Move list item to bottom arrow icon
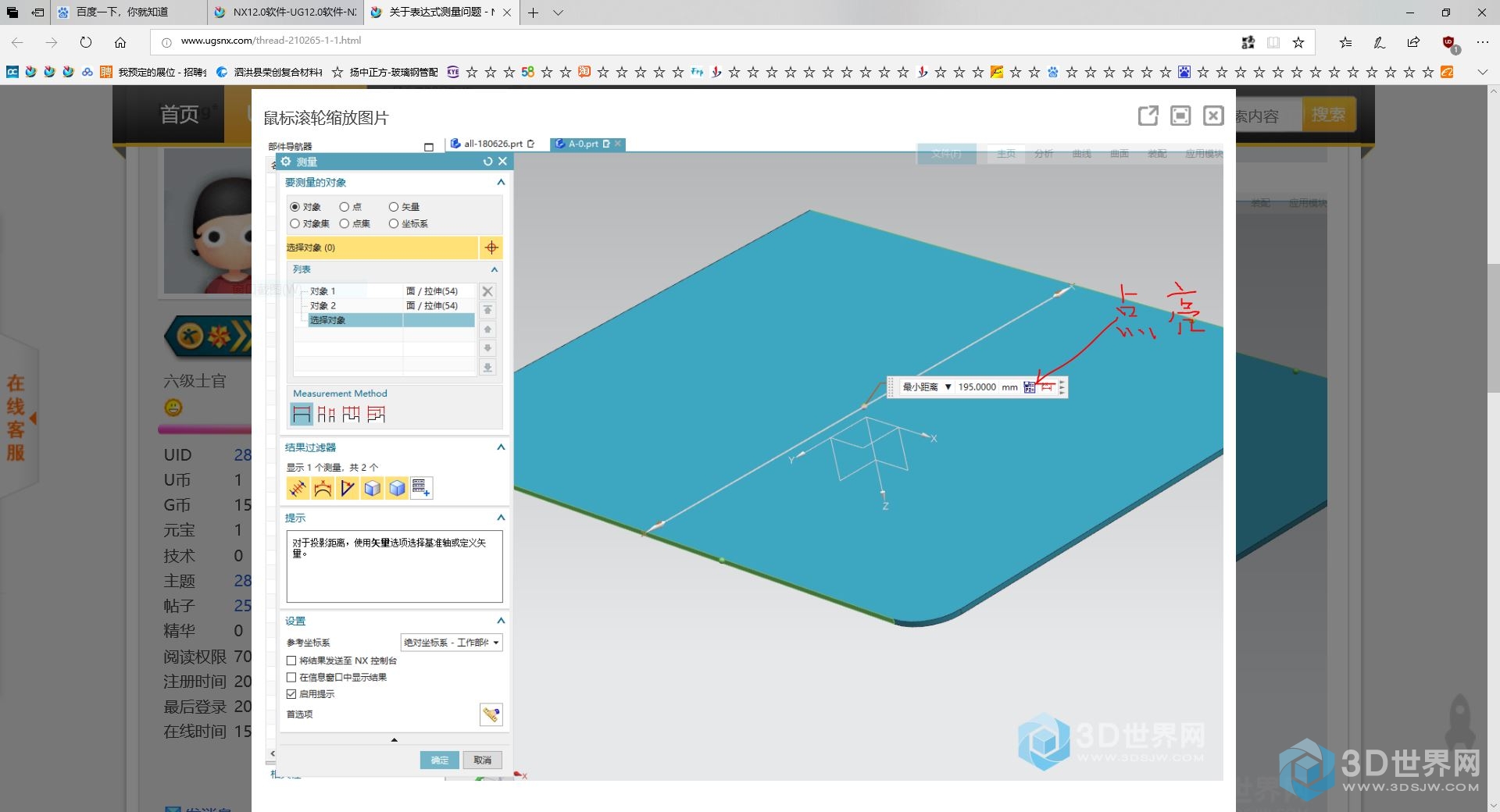 pyautogui.click(x=487, y=367)
